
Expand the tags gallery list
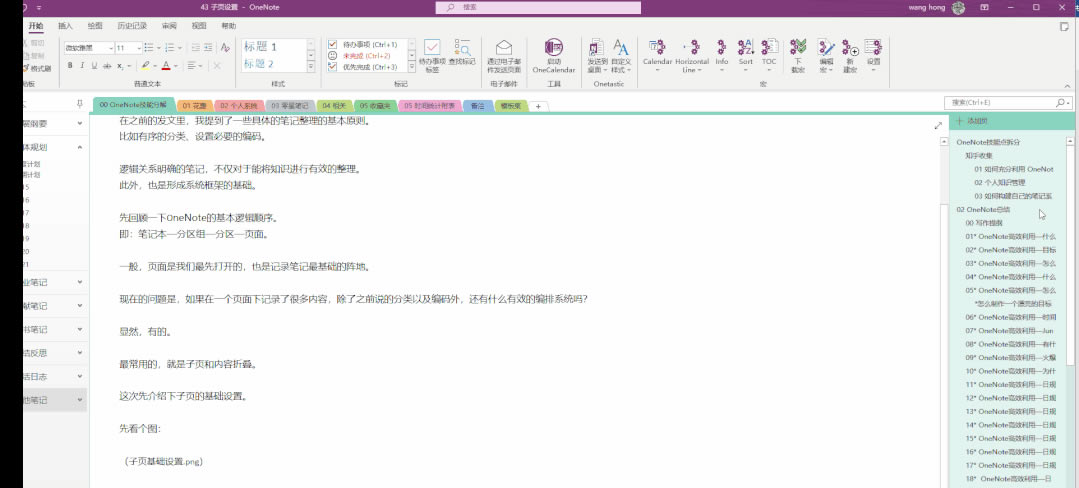coord(412,67)
